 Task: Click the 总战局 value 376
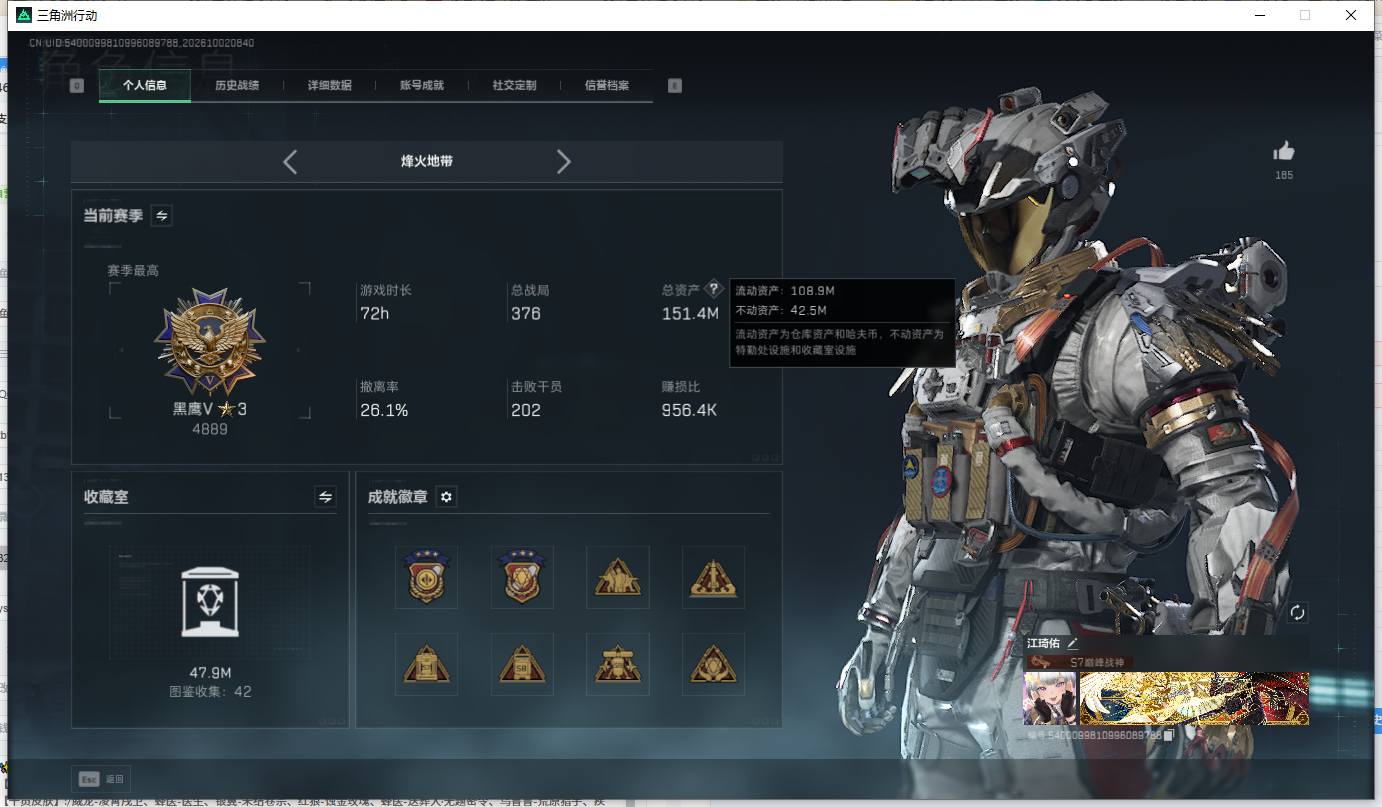525,314
